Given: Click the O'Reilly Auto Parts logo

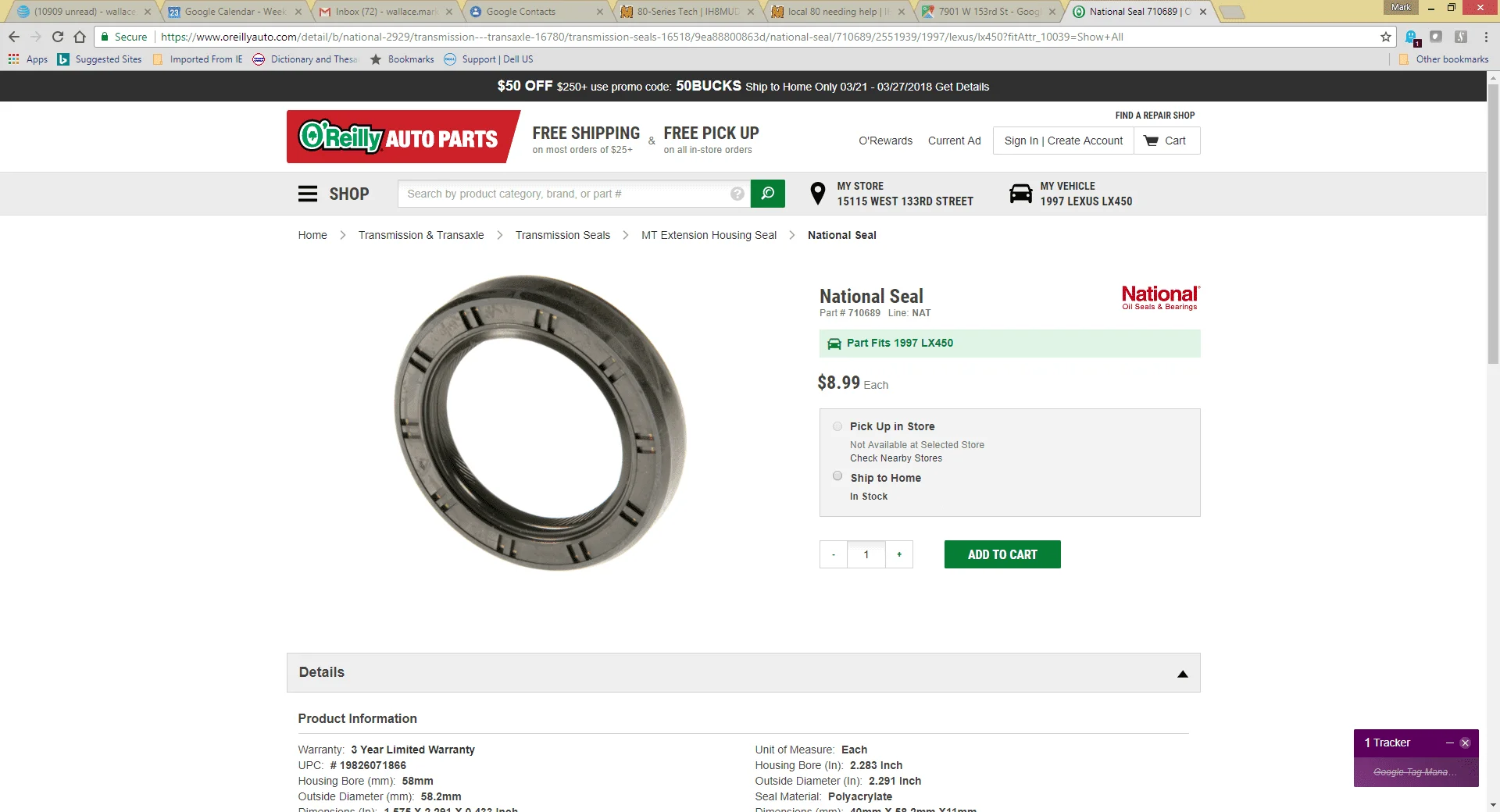Looking at the screenshot, I should pyautogui.click(x=399, y=137).
